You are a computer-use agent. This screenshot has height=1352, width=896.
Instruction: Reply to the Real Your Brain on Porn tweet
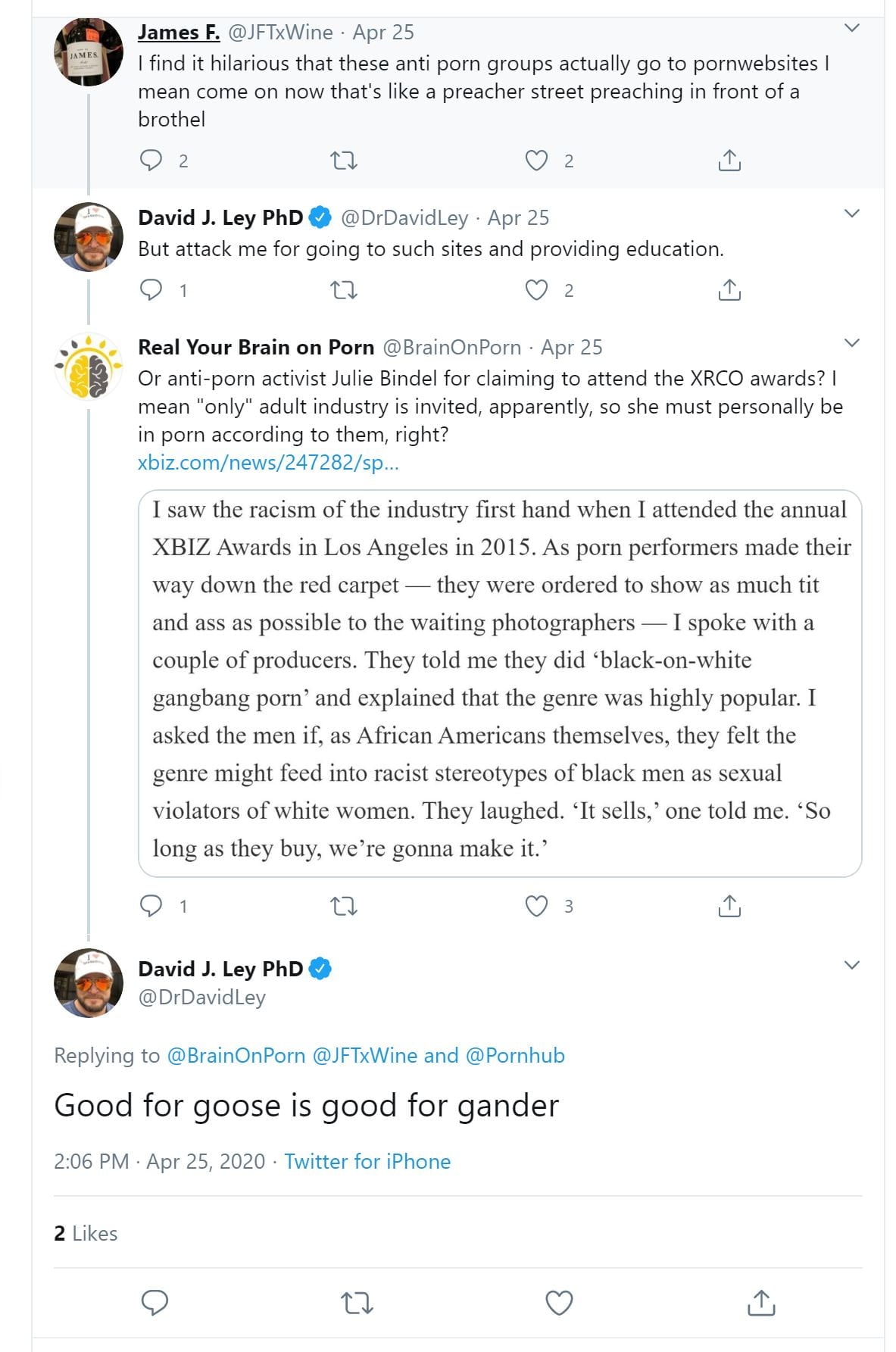pos(151,906)
